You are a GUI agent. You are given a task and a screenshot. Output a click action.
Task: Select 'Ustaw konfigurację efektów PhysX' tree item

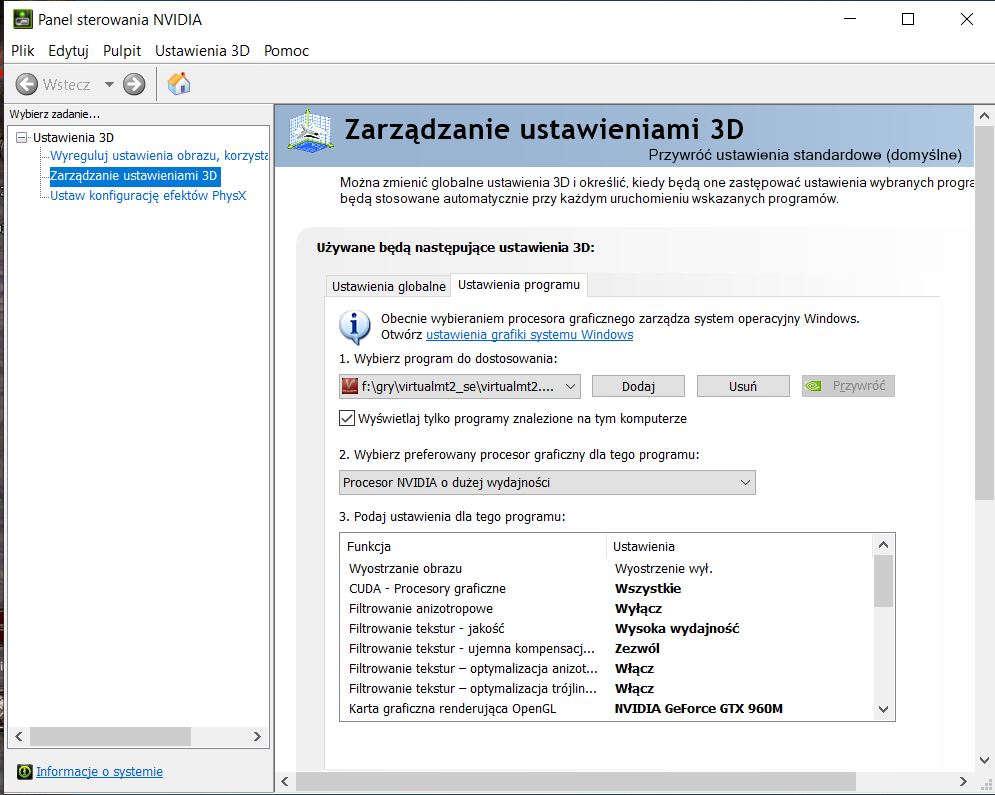pos(148,195)
